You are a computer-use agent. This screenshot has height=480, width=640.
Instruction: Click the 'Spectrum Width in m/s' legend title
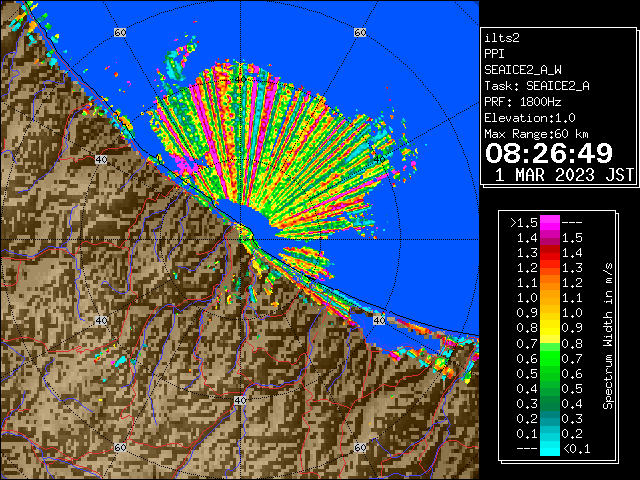coord(607,336)
